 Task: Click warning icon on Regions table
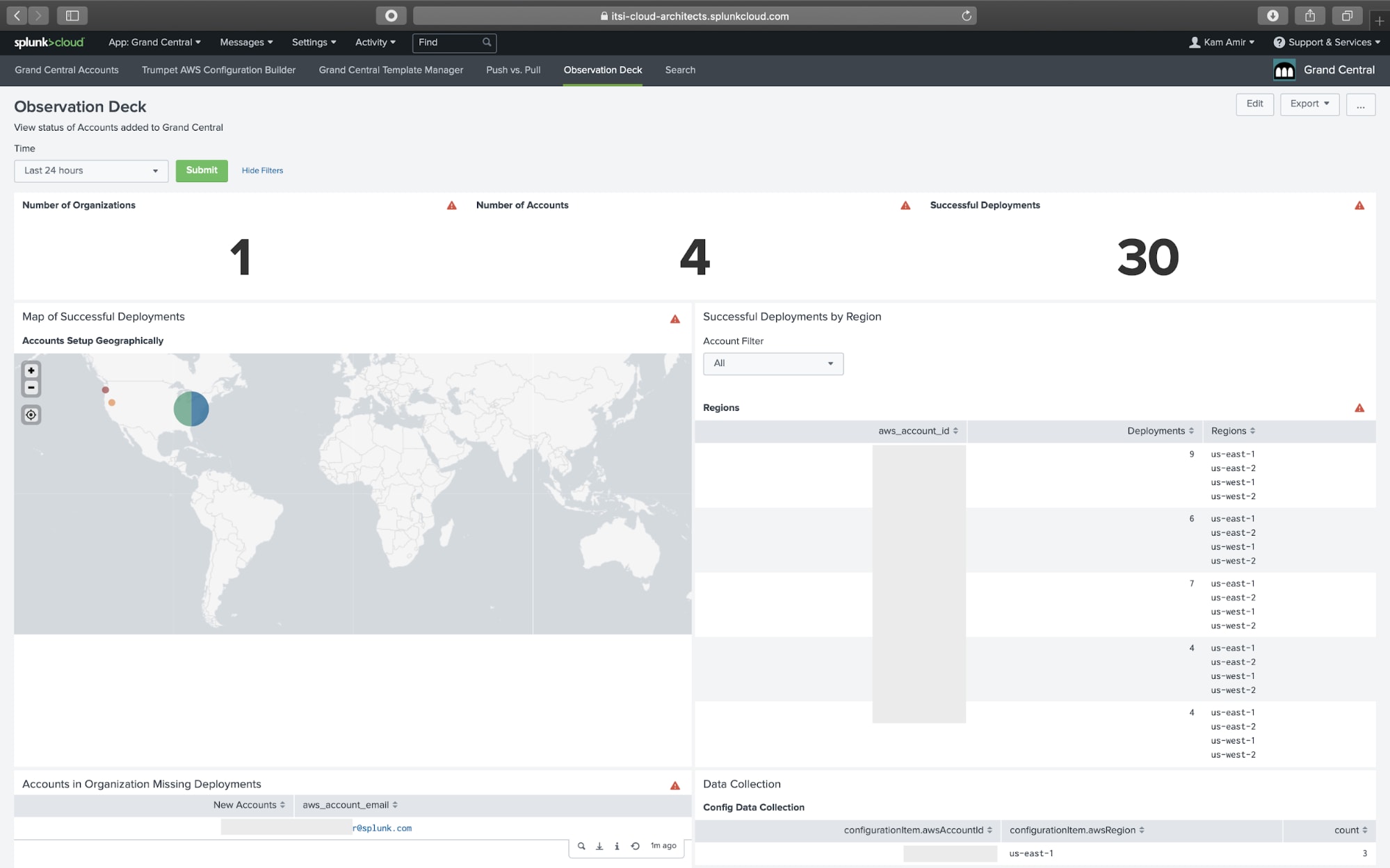click(x=1359, y=408)
